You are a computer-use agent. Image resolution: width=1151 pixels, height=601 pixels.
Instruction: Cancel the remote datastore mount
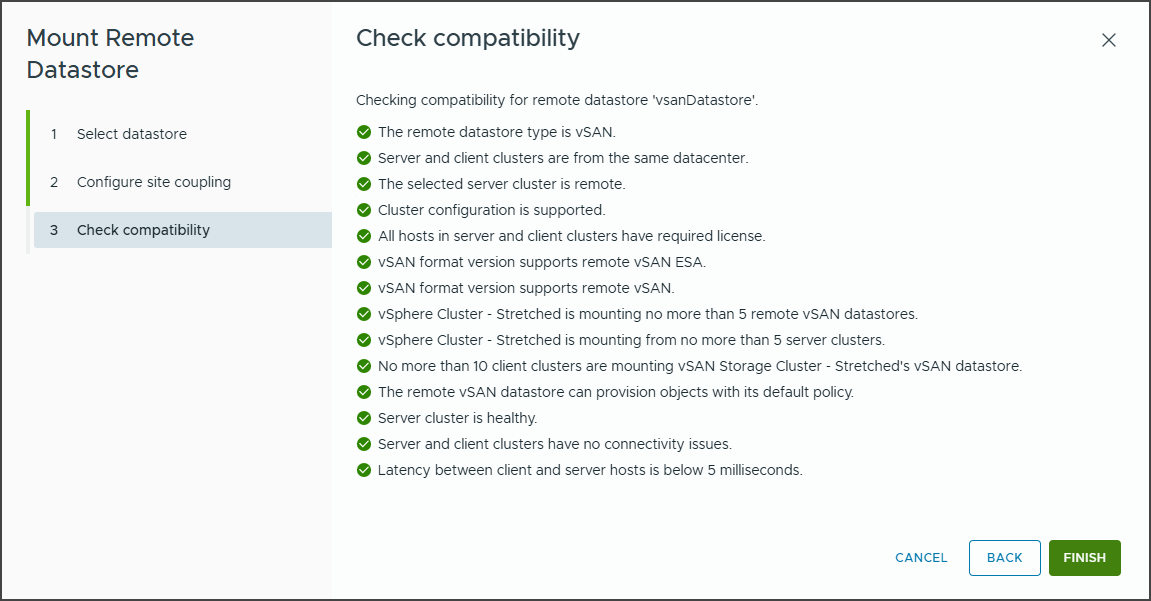tap(920, 558)
